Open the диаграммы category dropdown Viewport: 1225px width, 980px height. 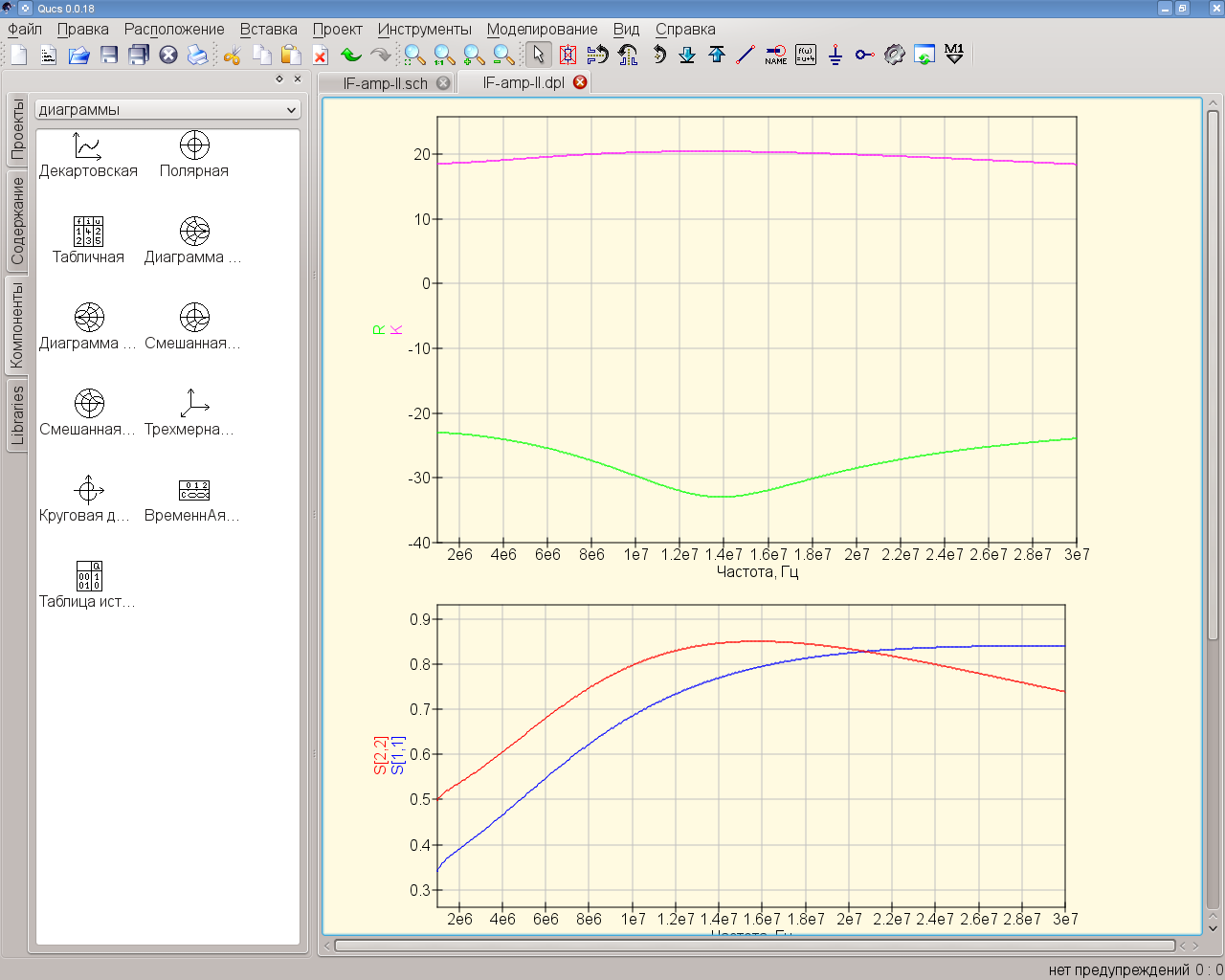pyautogui.click(x=168, y=110)
